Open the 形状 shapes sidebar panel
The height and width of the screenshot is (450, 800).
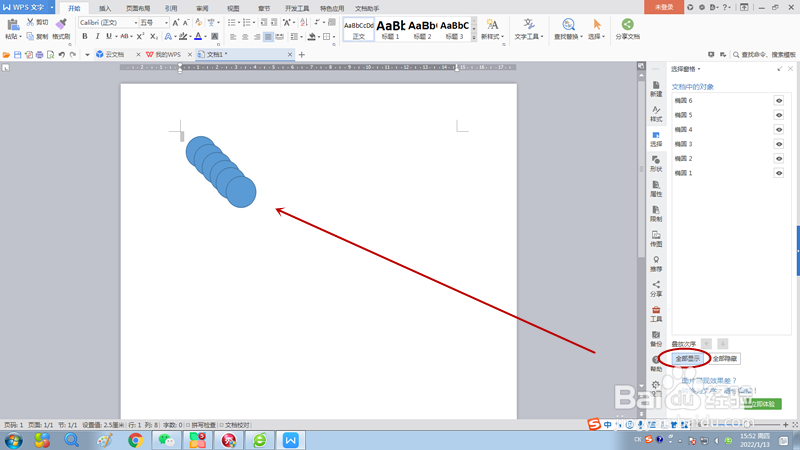656,164
